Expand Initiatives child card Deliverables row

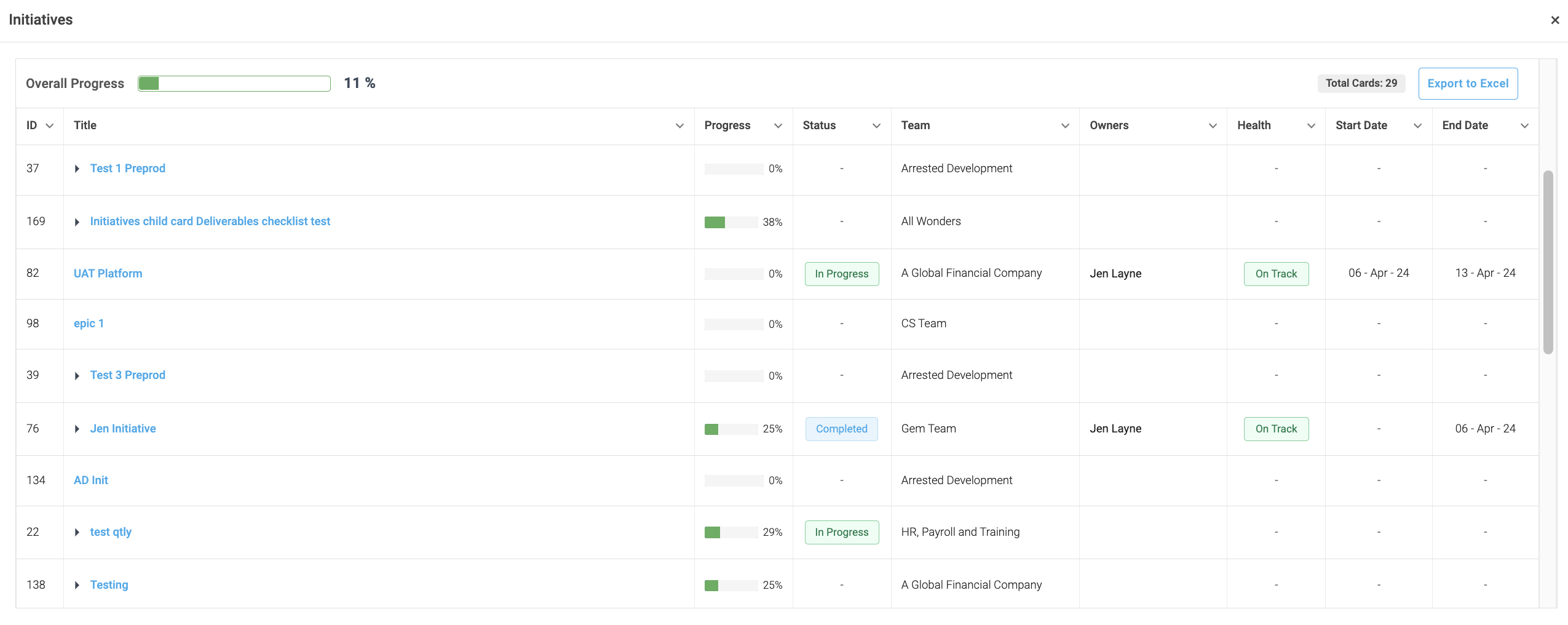click(x=77, y=221)
